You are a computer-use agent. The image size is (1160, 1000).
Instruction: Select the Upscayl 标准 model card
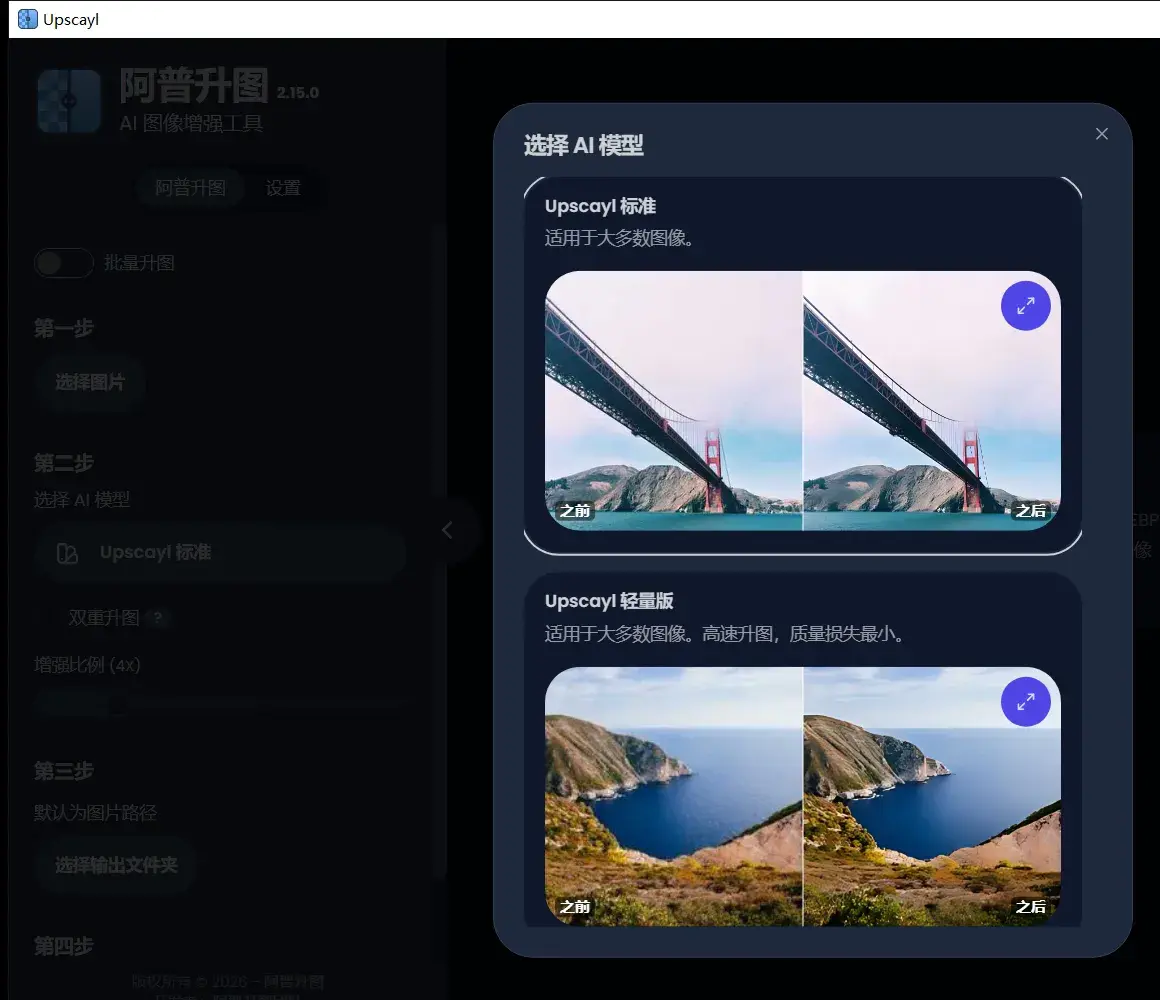pos(803,365)
